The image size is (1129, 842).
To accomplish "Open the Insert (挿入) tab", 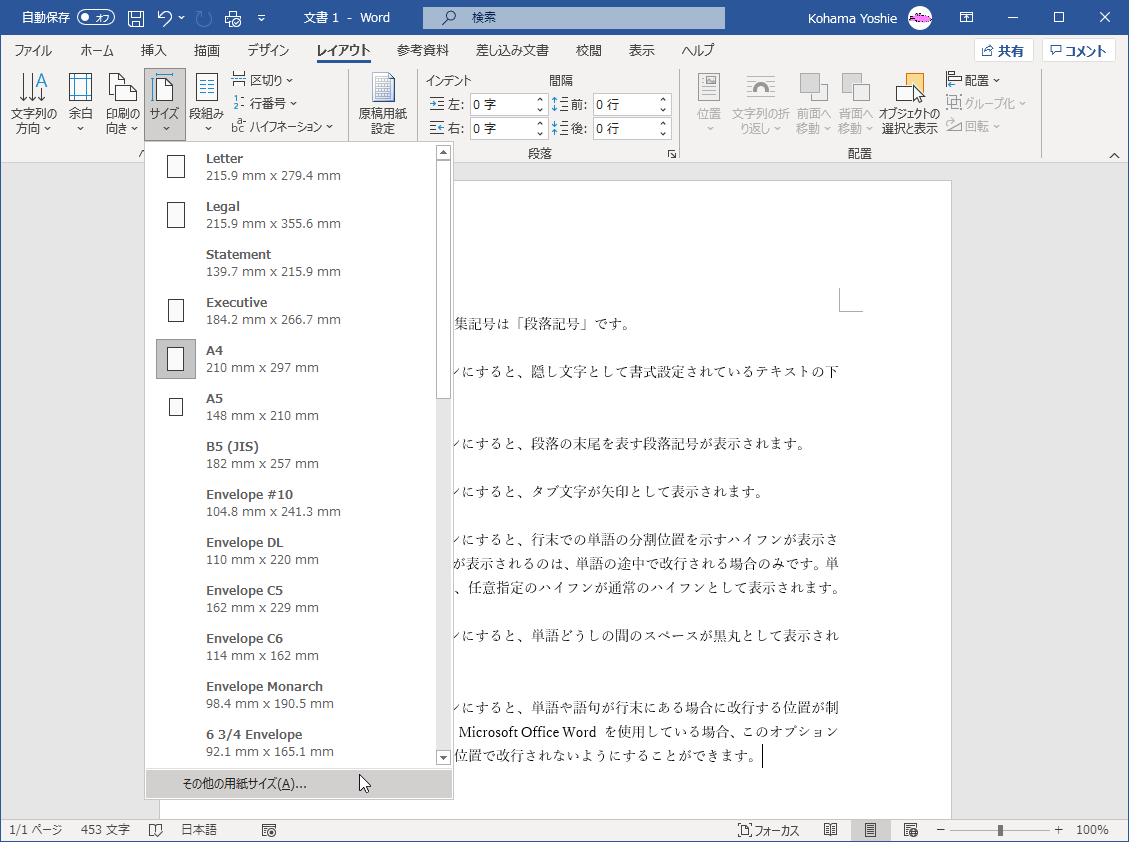I will 153,50.
